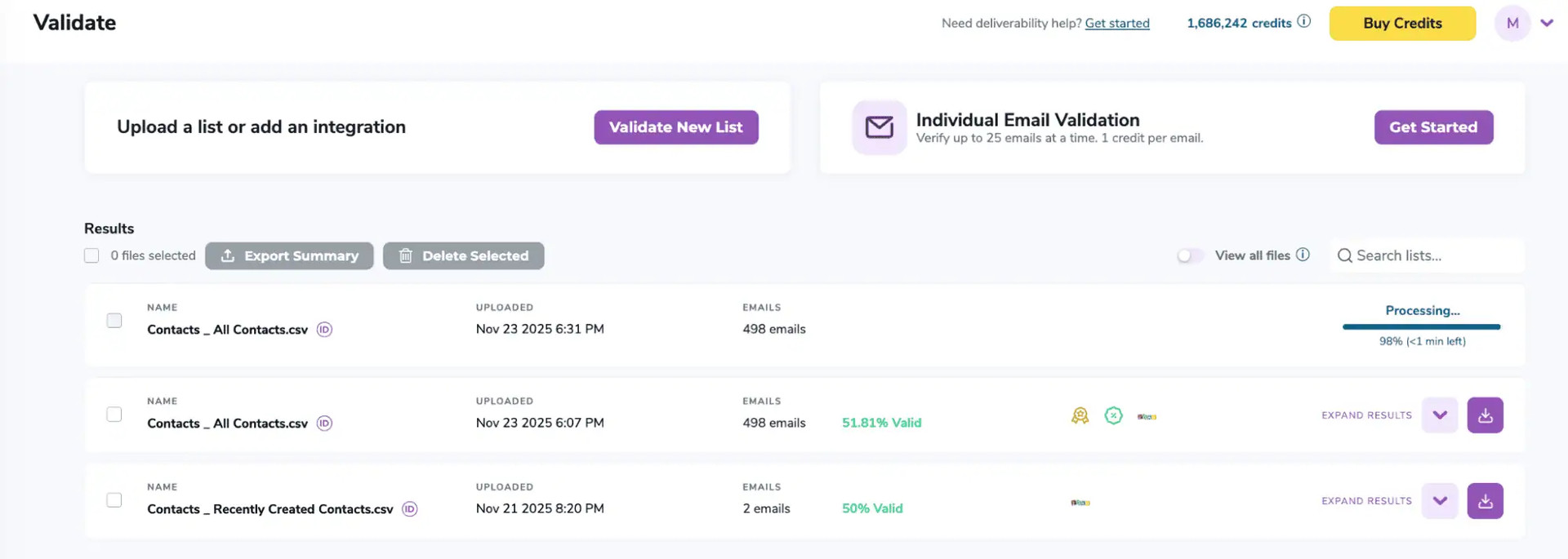The width and height of the screenshot is (1568, 559).
Task: Open the Get started deliverability help link
Action: (x=1116, y=24)
